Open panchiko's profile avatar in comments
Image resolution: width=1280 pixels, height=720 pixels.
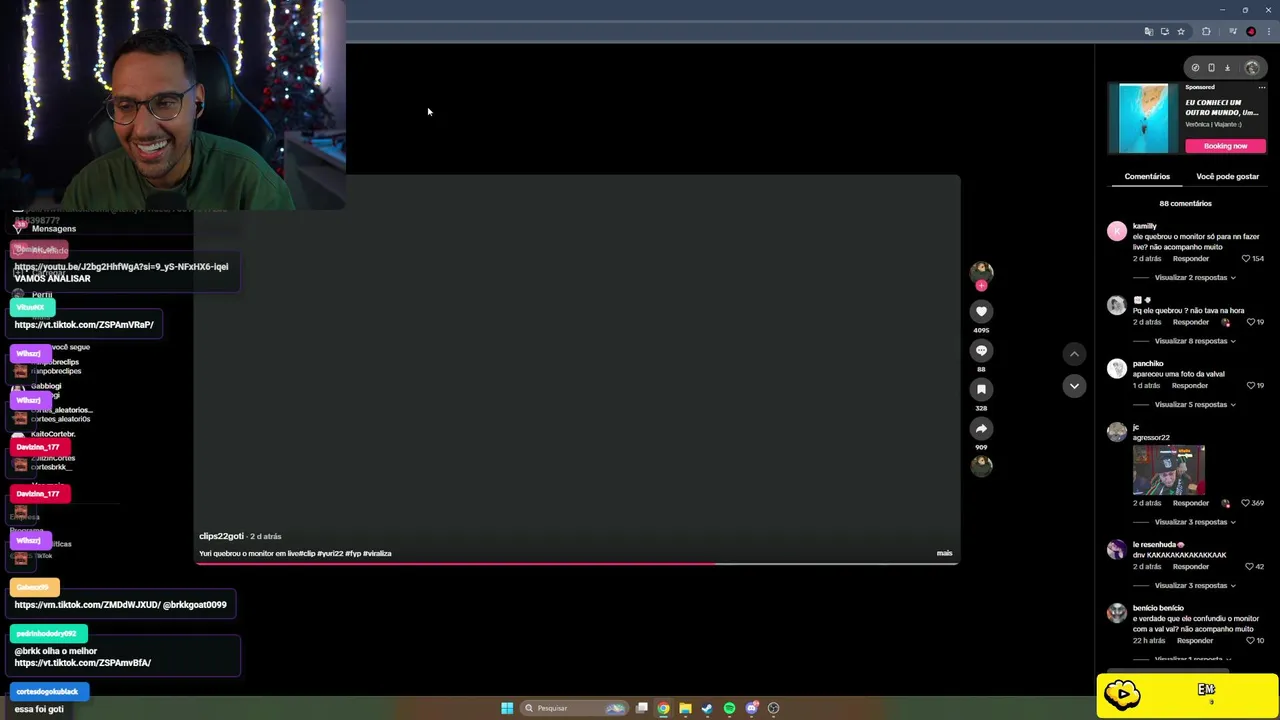1117,368
